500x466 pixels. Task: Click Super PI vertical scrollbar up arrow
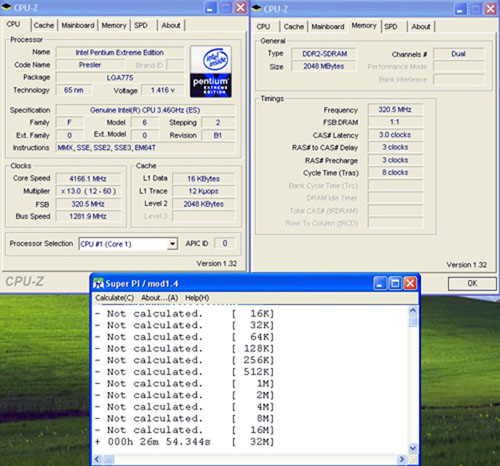pyautogui.click(x=413, y=311)
